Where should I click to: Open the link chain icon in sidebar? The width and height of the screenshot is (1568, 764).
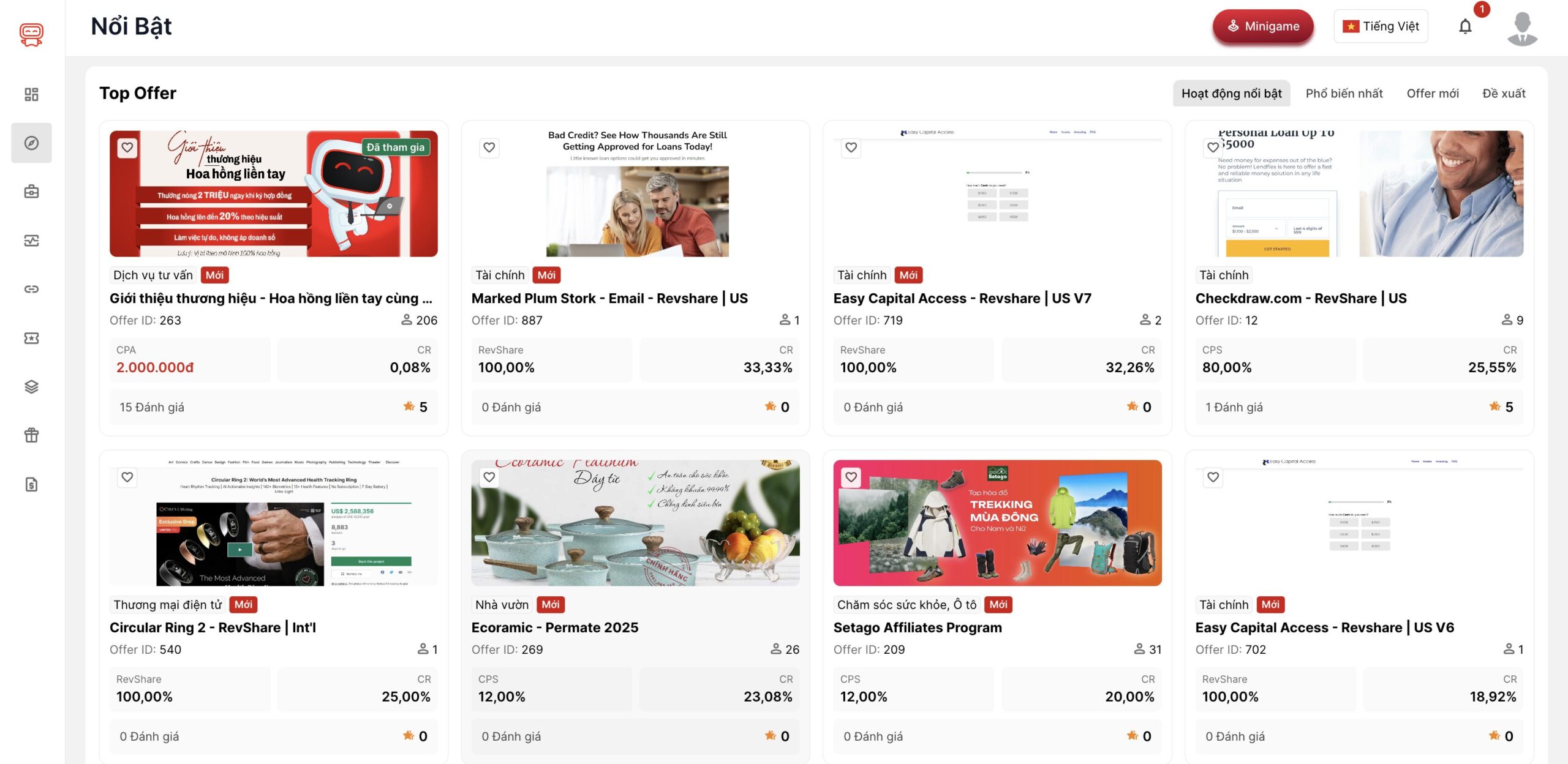point(31,289)
